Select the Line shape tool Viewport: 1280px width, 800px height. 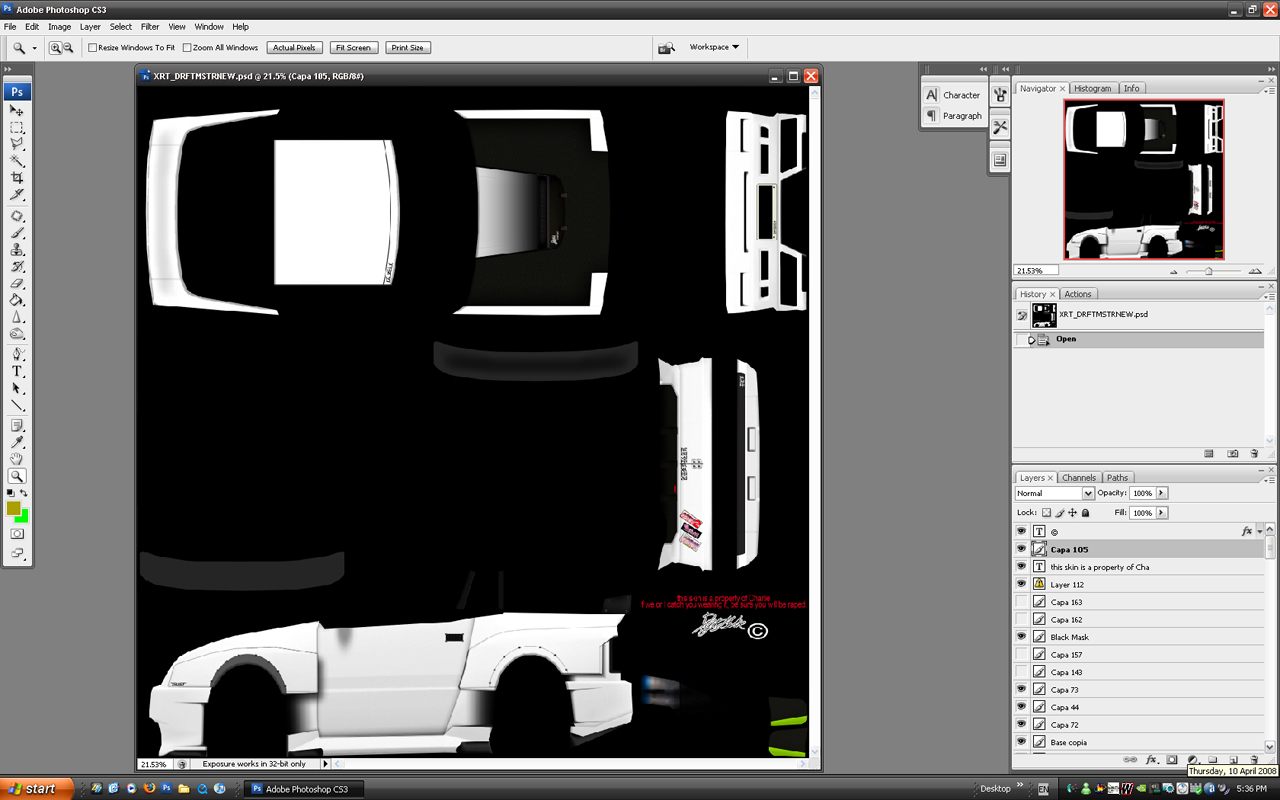[17, 405]
